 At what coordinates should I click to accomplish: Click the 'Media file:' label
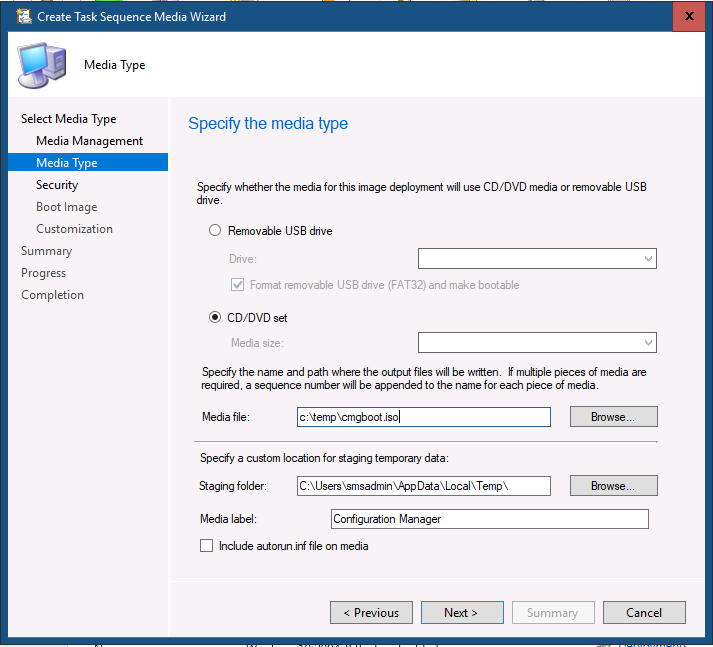coord(226,417)
